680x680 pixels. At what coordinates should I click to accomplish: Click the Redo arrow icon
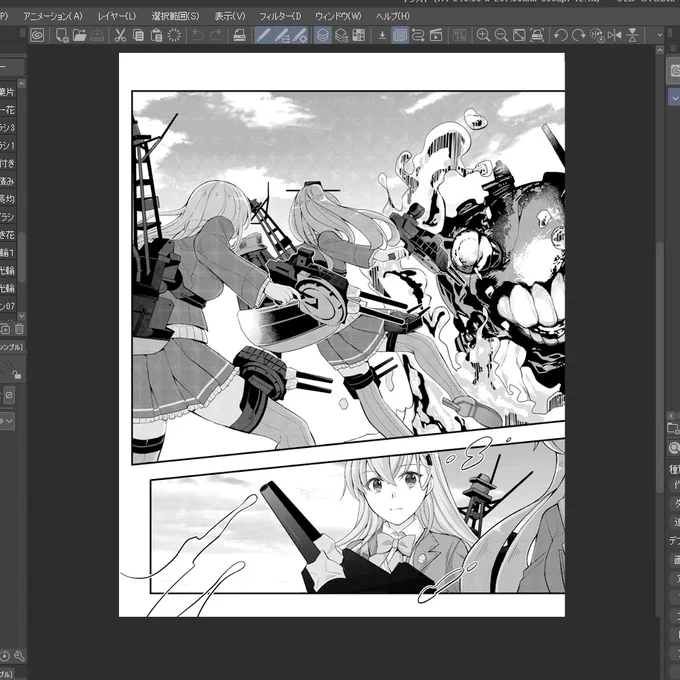(x=216, y=35)
